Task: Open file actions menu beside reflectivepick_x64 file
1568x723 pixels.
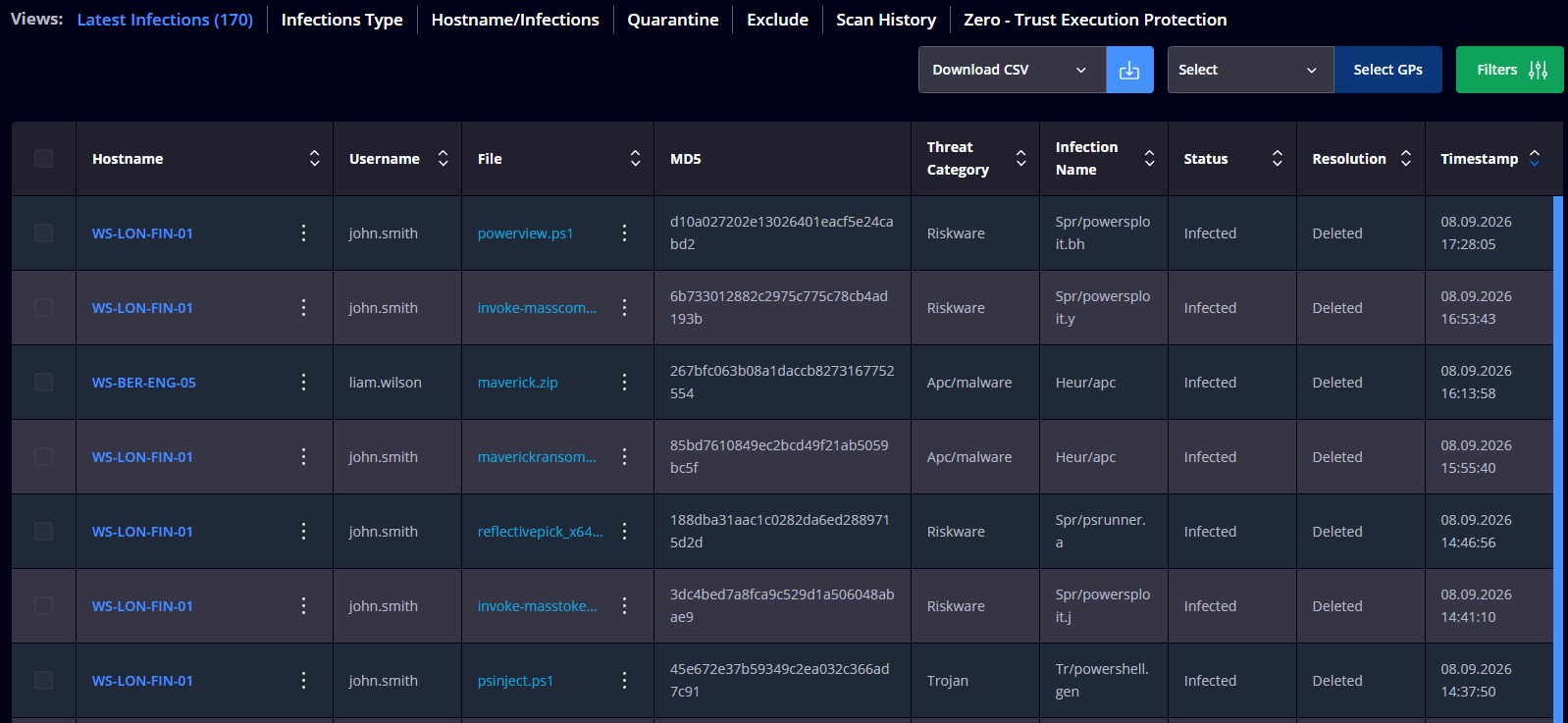Action: point(624,531)
